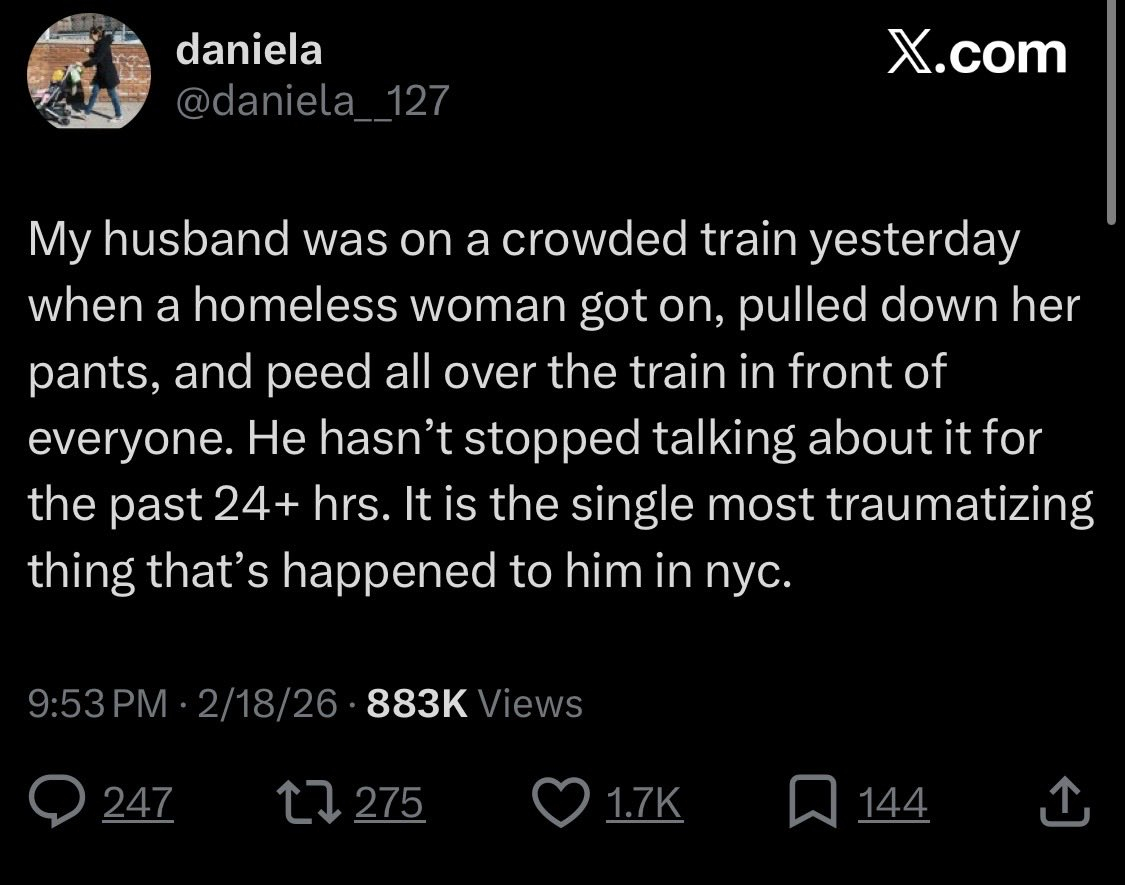Viewport: 1125px width, 885px height.
Task: Click the 883K Views count
Action: pyautogui.click(x=474, y=704)
